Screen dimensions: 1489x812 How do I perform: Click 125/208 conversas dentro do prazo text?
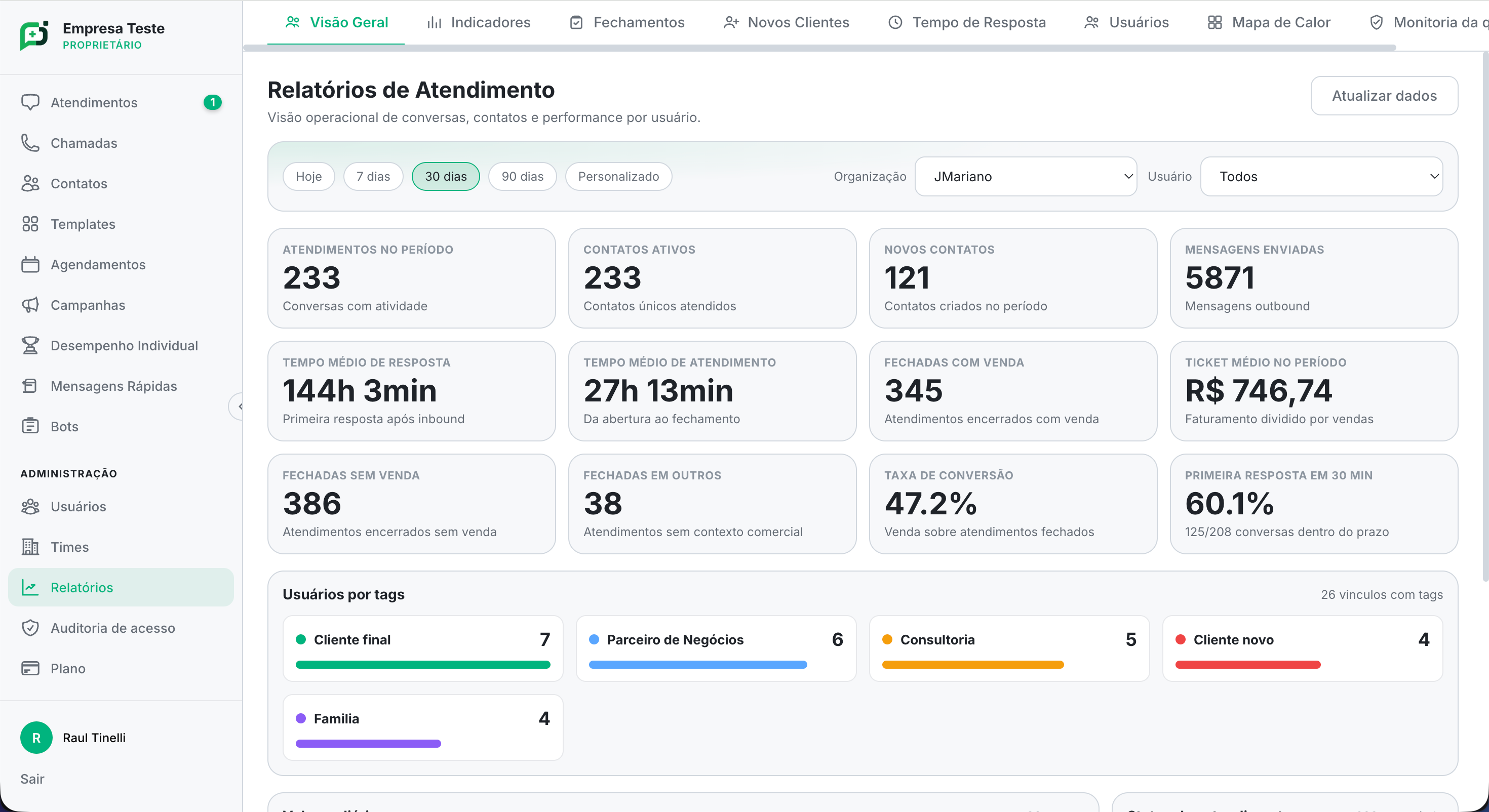pos(1287,532)
